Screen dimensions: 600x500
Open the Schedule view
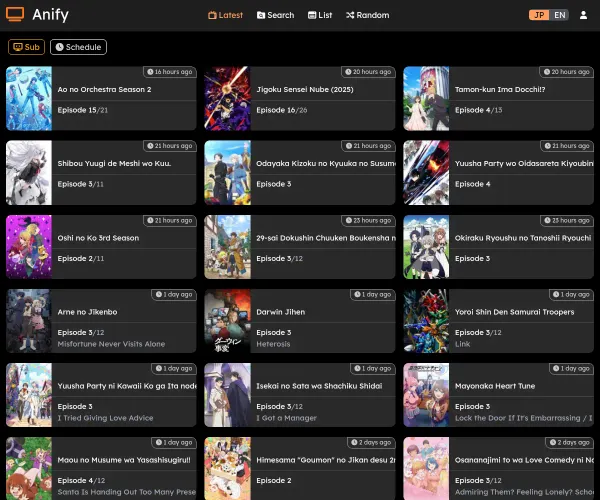click(x=78, y=47)
